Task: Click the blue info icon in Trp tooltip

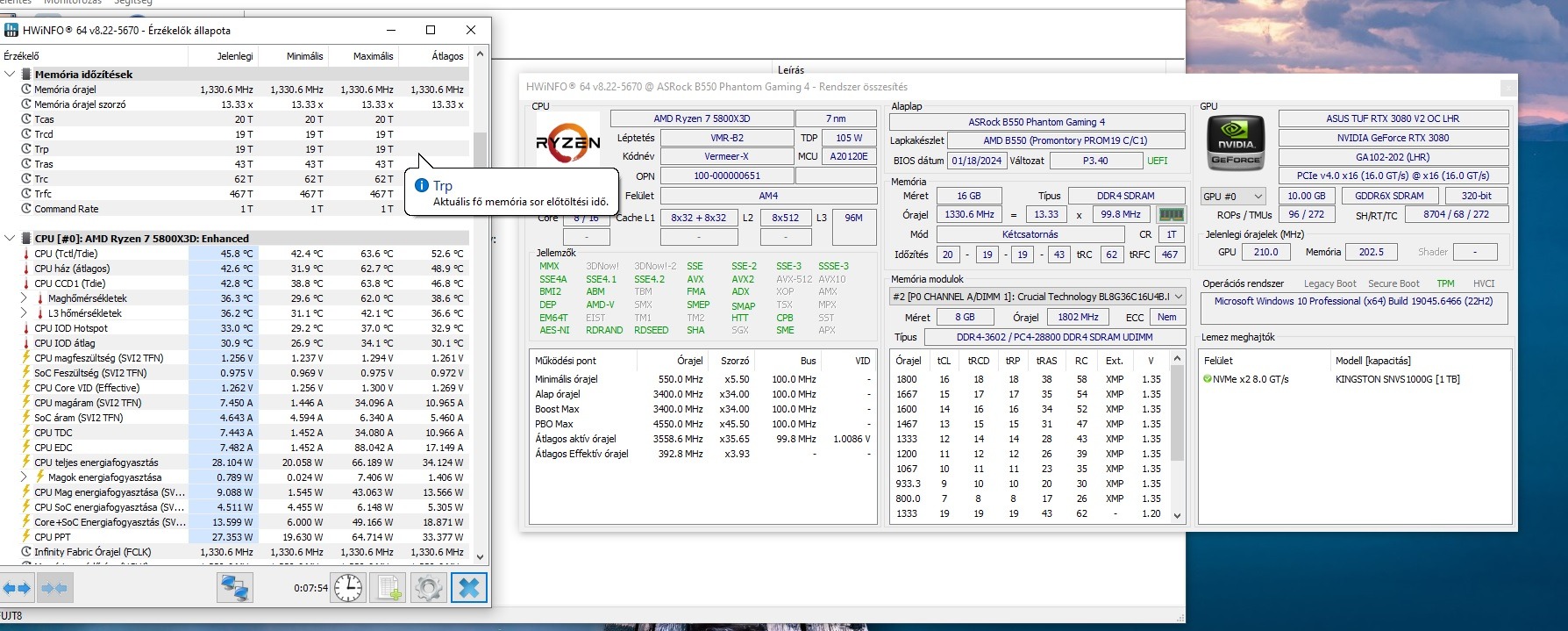Action: 421,185
